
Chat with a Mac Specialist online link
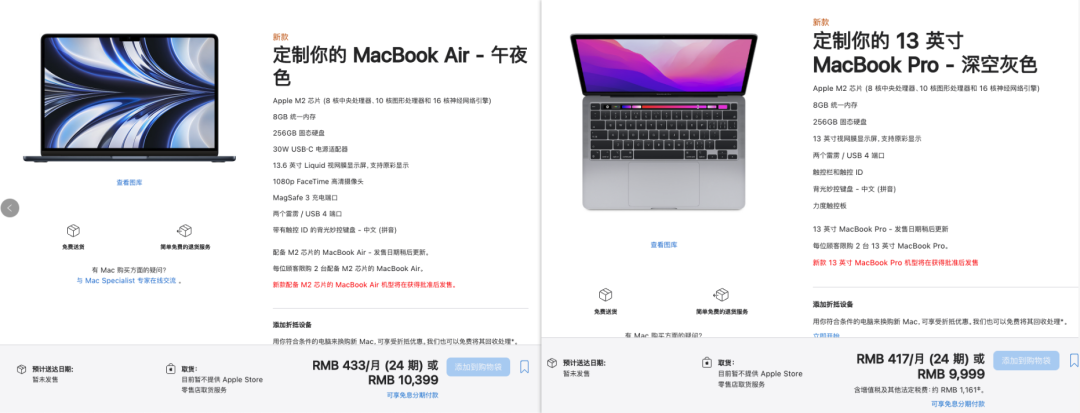pyautogui.click(x=126, y=281)
